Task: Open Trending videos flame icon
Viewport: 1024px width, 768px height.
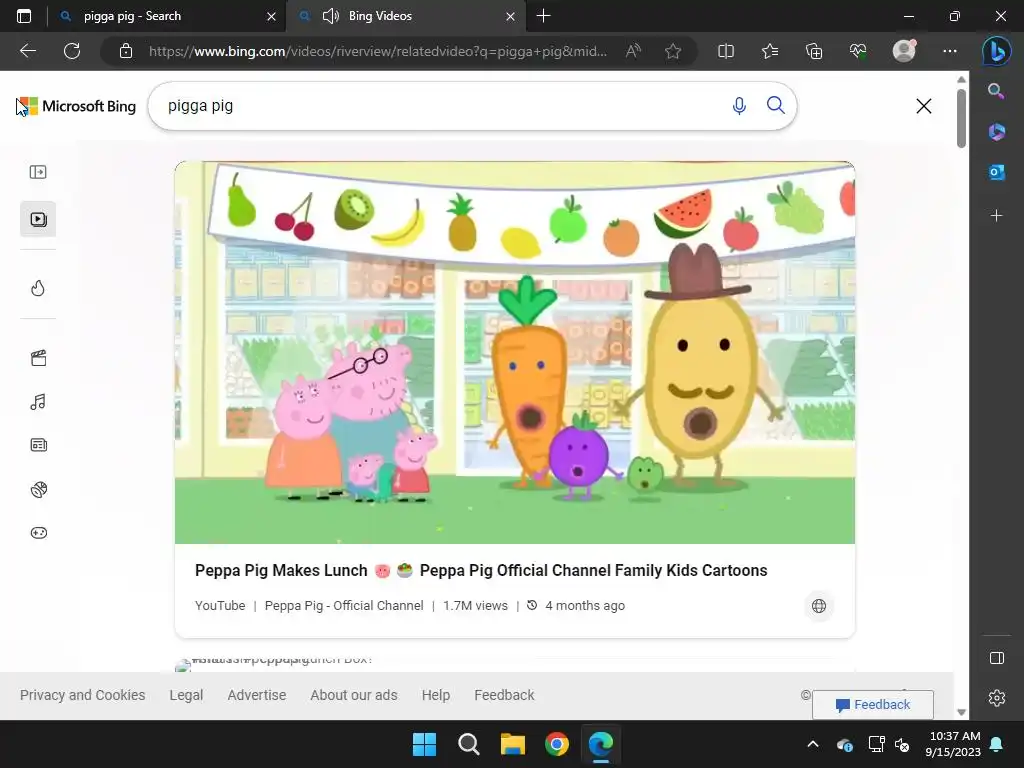Action: (x=38, y=288)
